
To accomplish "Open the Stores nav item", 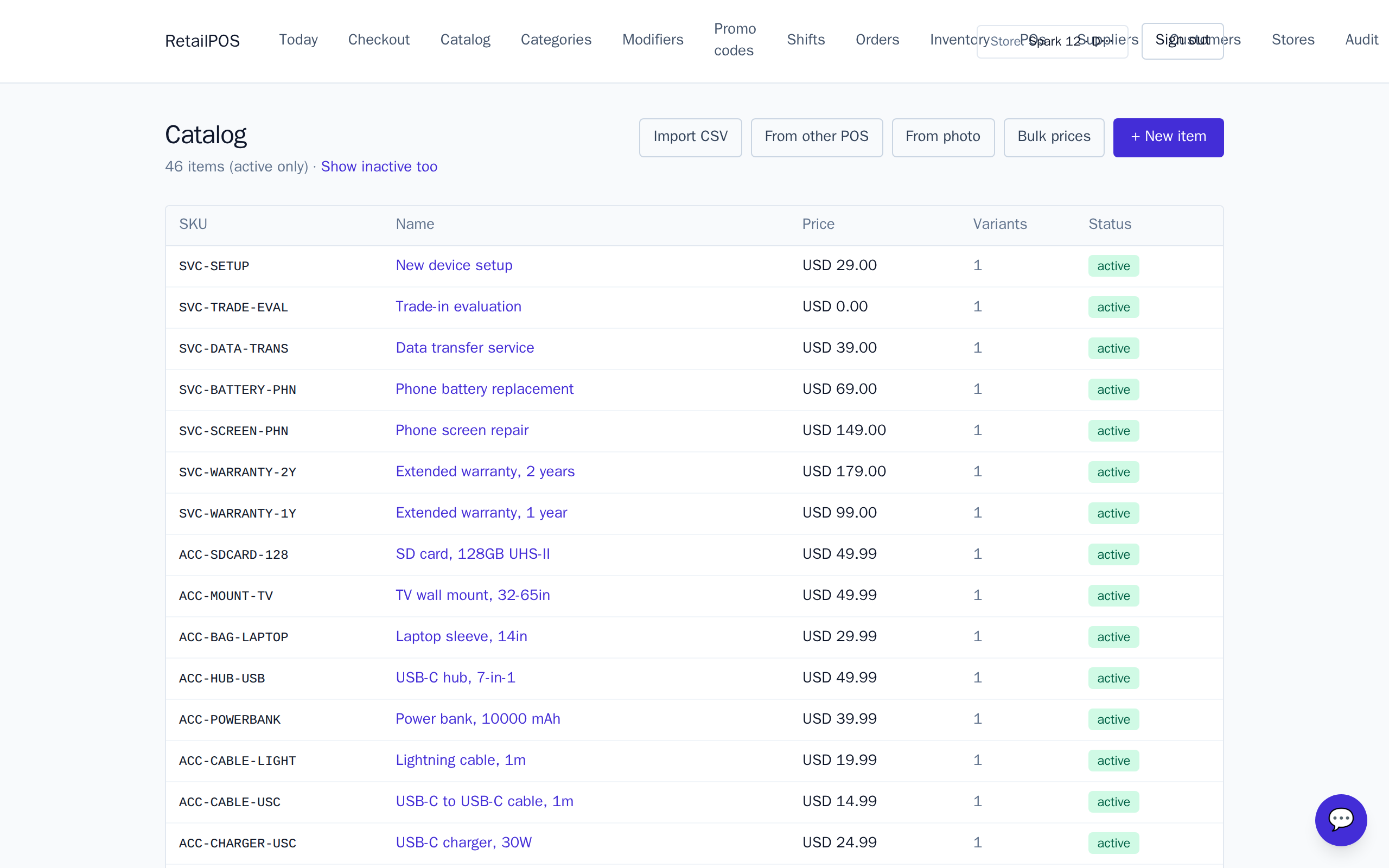I will click(x=1292, y=40).
